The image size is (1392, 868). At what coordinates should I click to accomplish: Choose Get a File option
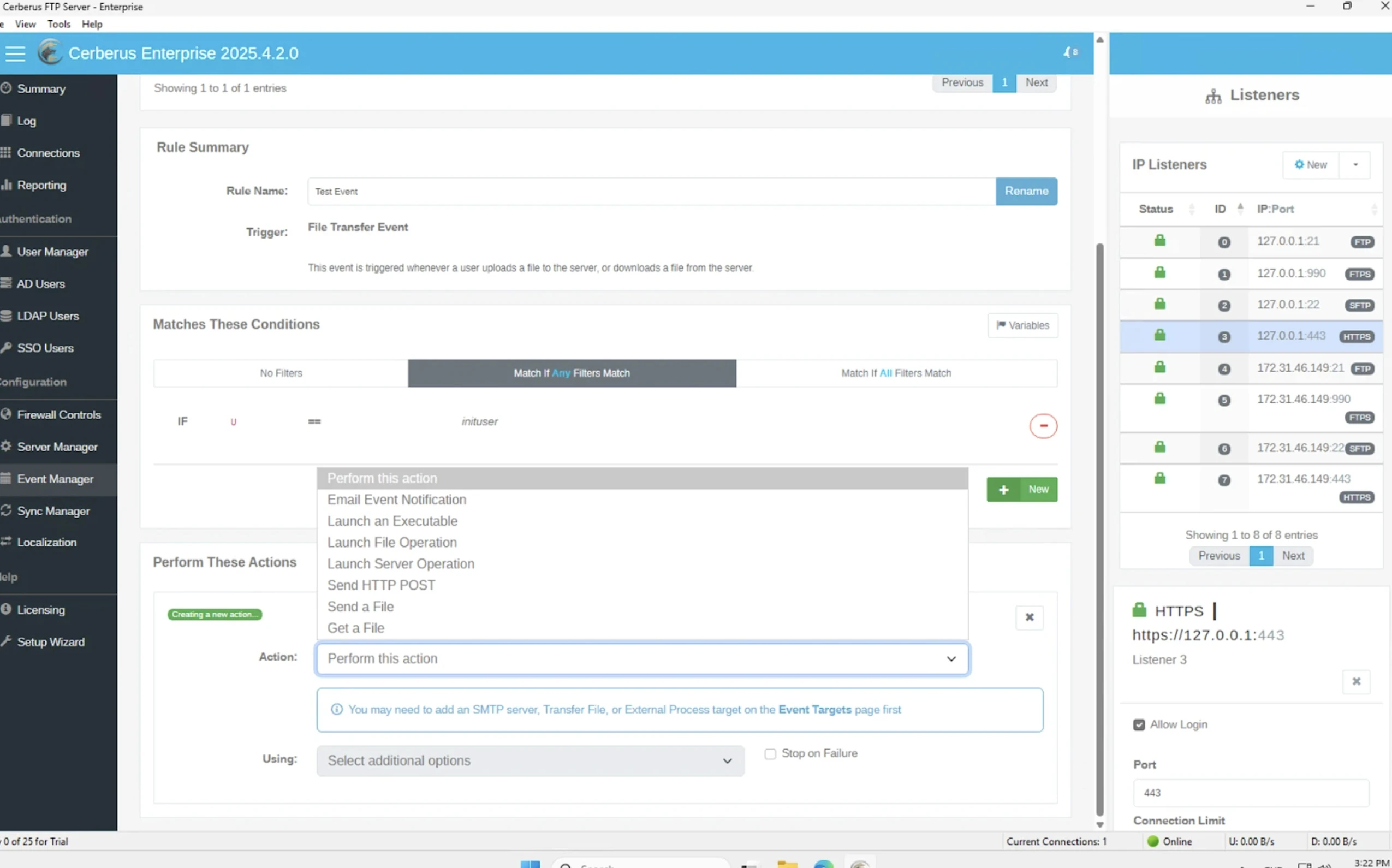pos(643,627)
